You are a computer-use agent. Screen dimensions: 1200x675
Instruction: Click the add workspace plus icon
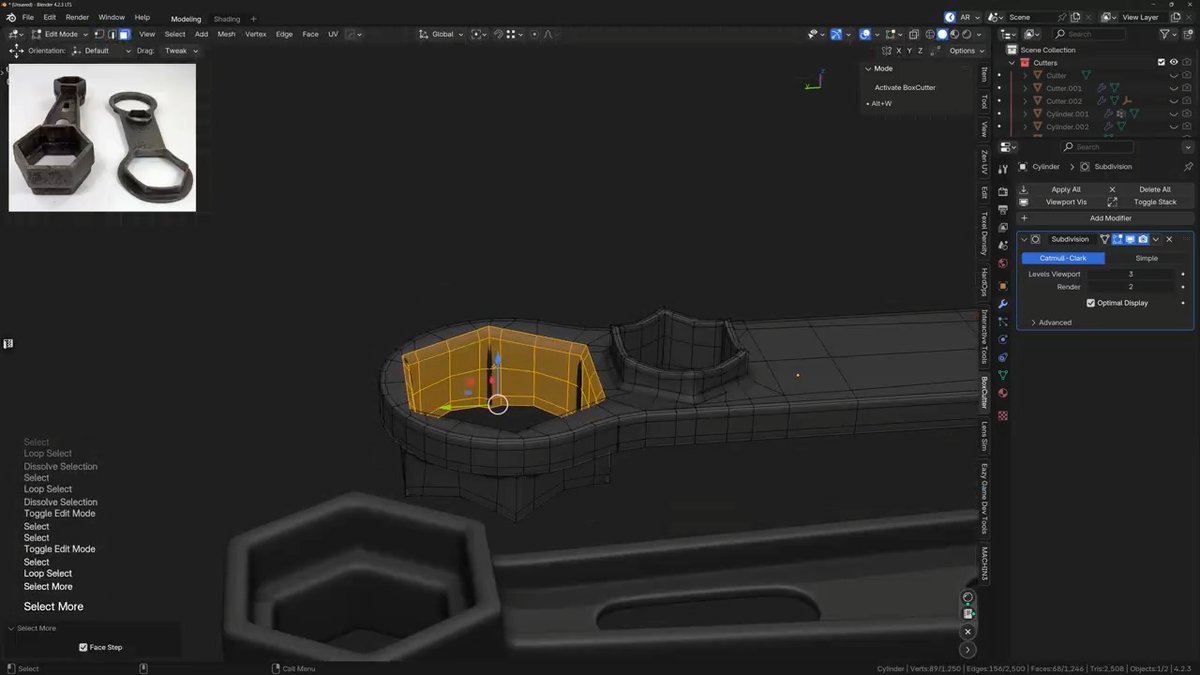point(253,19)
